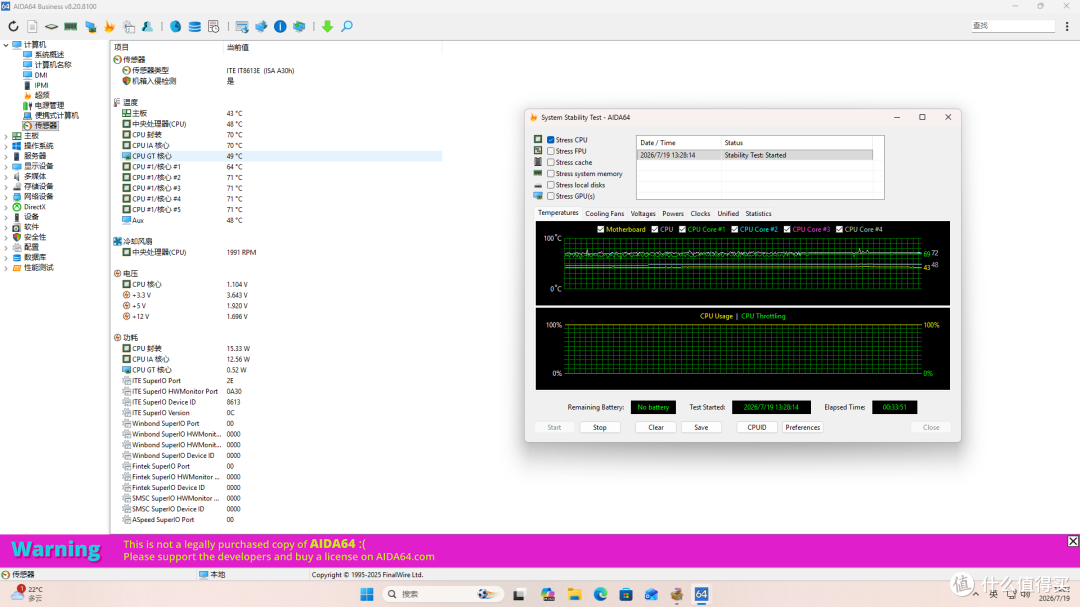Click the Refresh toolbar icon
Viewport: 1080px width, 607px height.
13,26
